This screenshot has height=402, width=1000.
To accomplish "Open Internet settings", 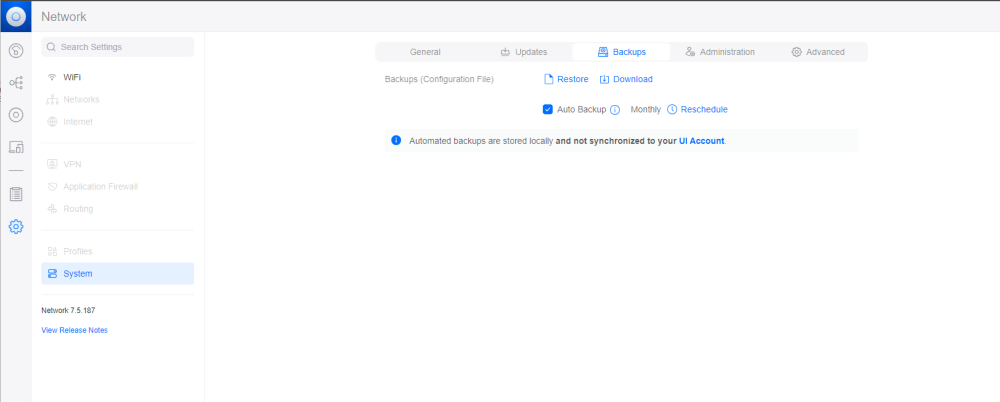I will (x=117, y=122).
